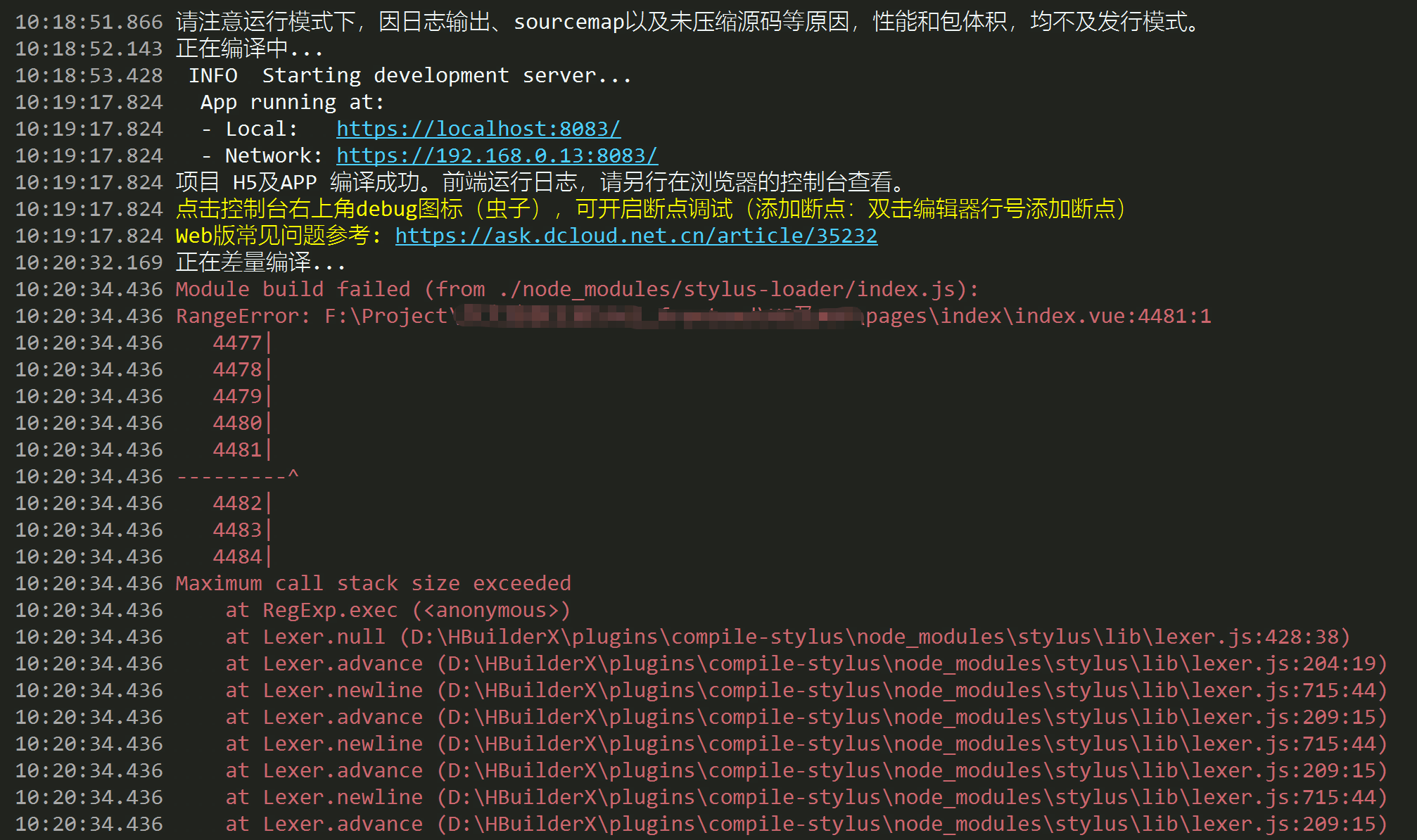Image resolution: width=1417 pixels, height=840 pixels.
Task: Click the 'Module build failed' error line
Action: 577,290
